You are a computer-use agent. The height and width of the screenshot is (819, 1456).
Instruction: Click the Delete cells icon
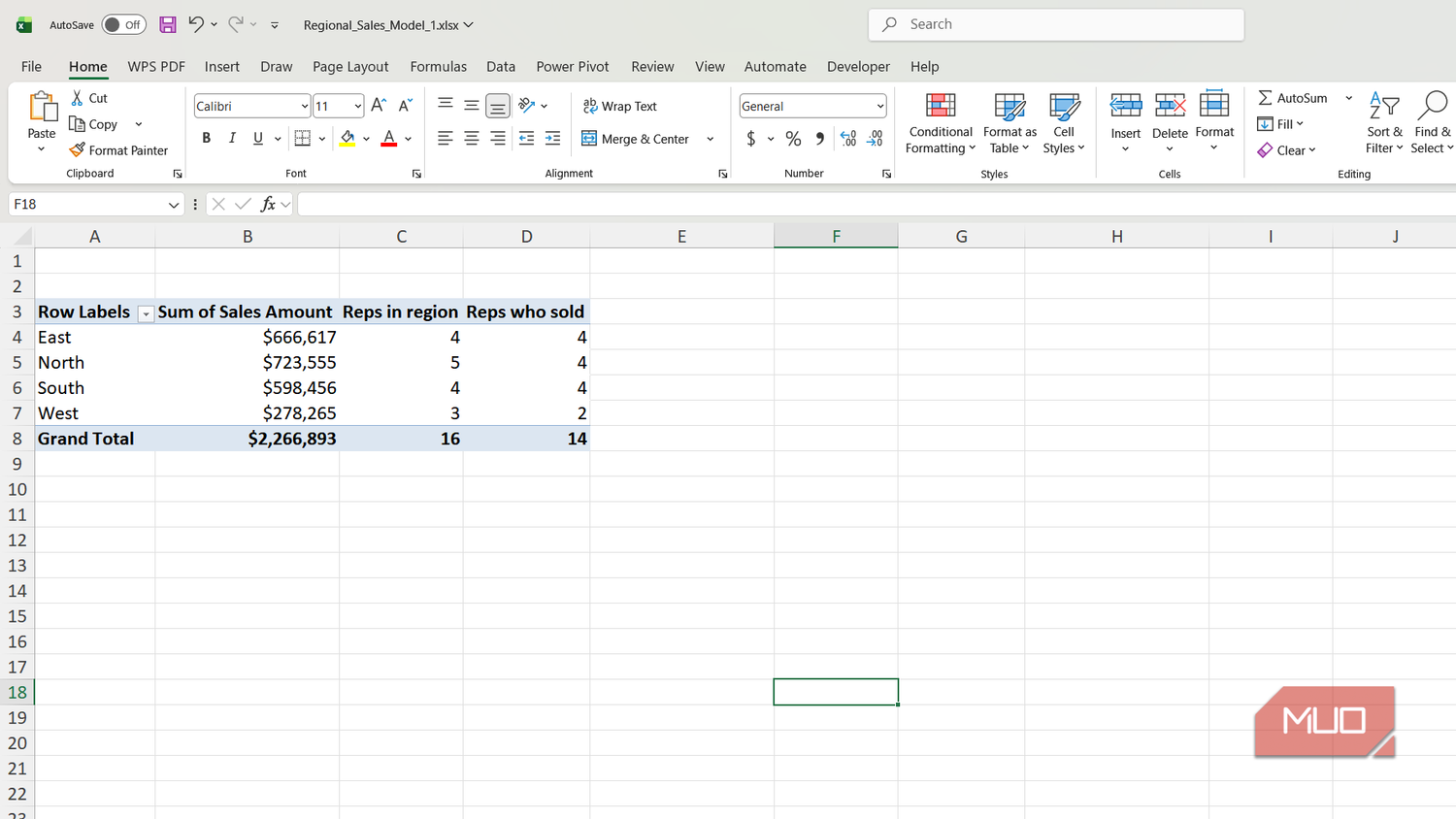point(1170,106)
